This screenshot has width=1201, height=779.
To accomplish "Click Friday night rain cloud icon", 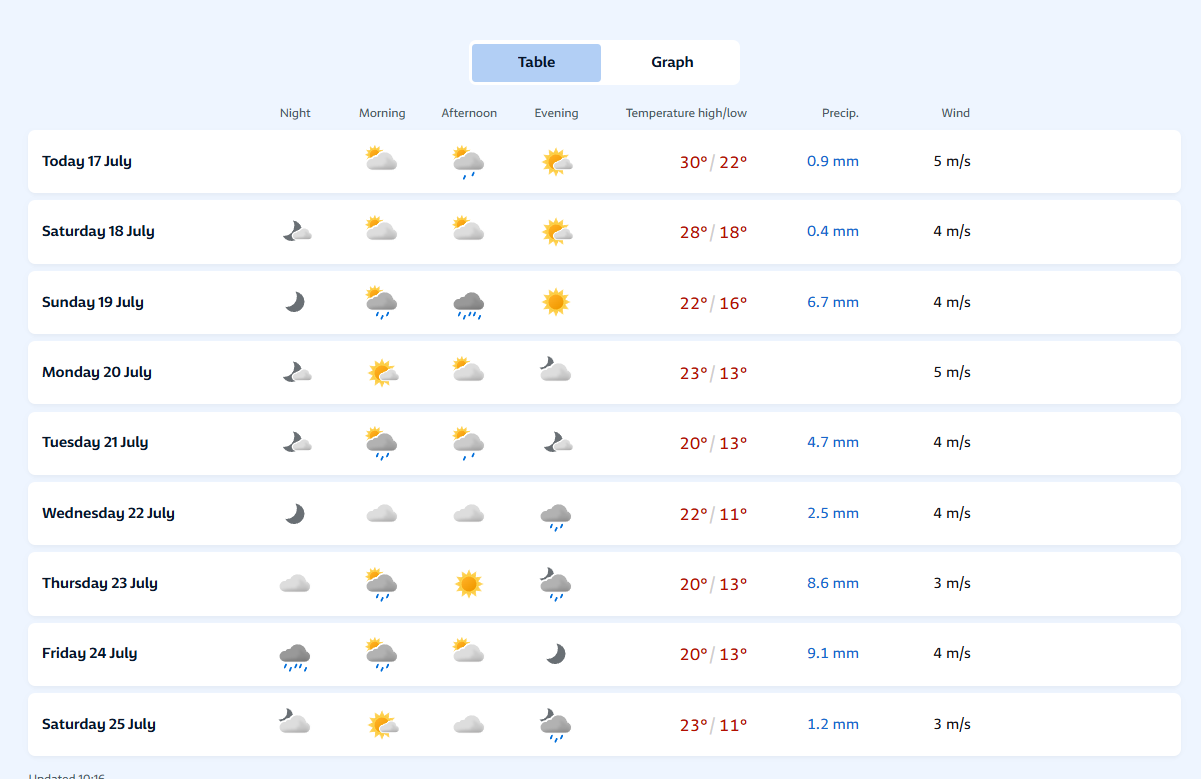I will pyautogui.click(x=295, y=655).
